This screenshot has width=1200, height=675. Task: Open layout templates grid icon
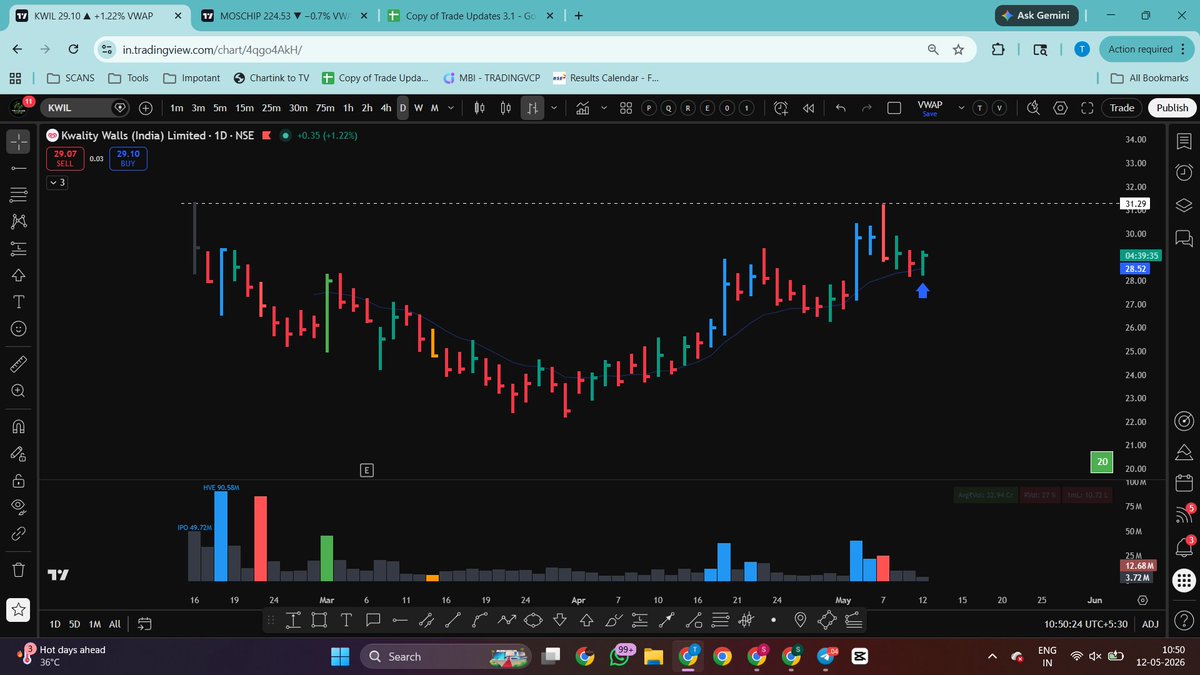coord(625,108)
